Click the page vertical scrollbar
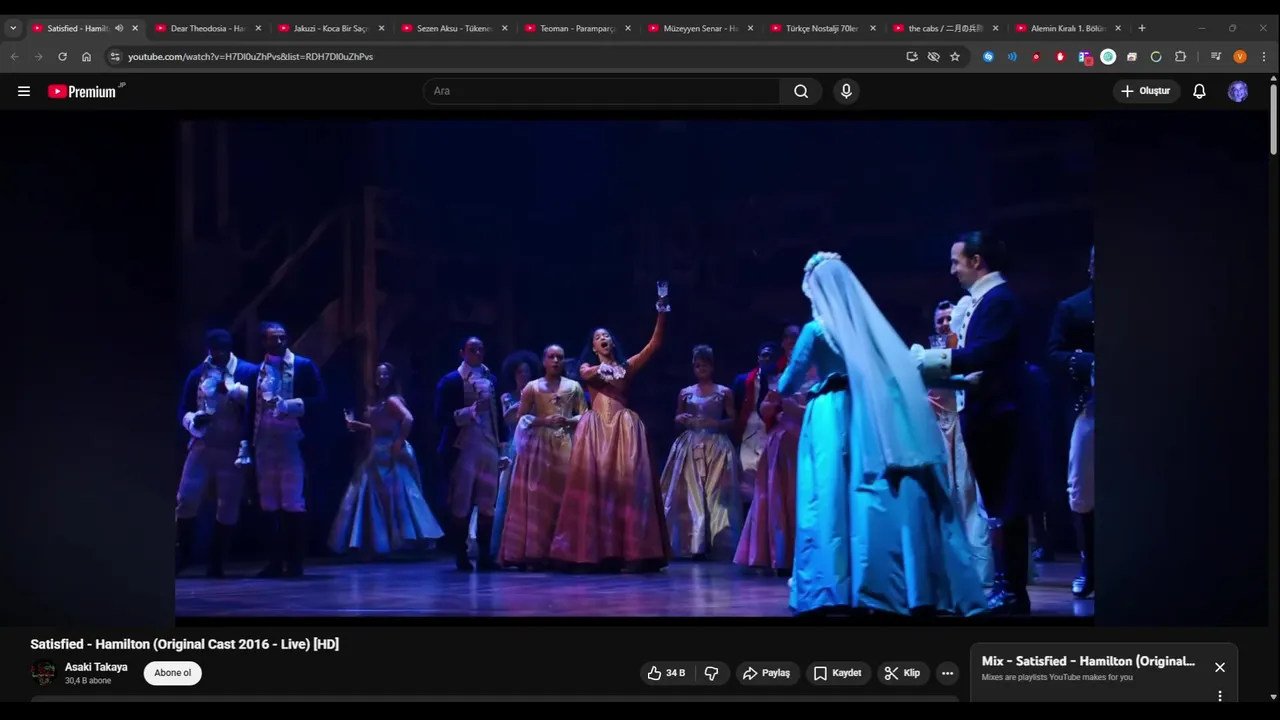Image resolution: width=1280 pixels, height=720 pixels. coord(1273,119)
